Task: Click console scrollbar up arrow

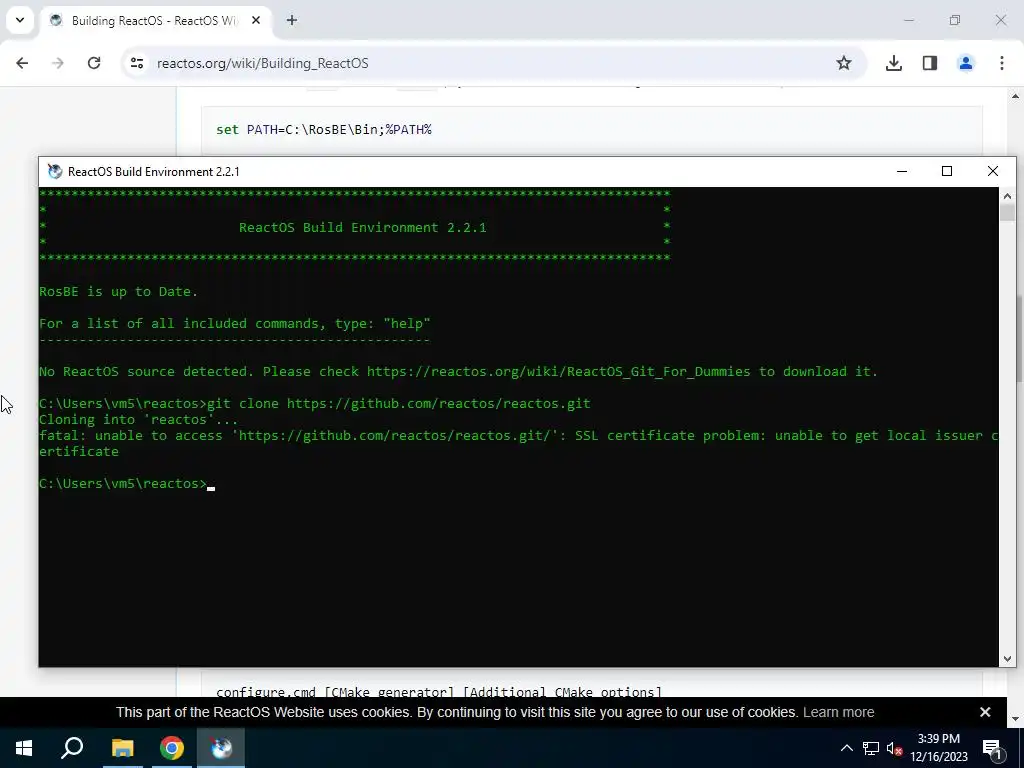Action: [x=1007, y=195]
